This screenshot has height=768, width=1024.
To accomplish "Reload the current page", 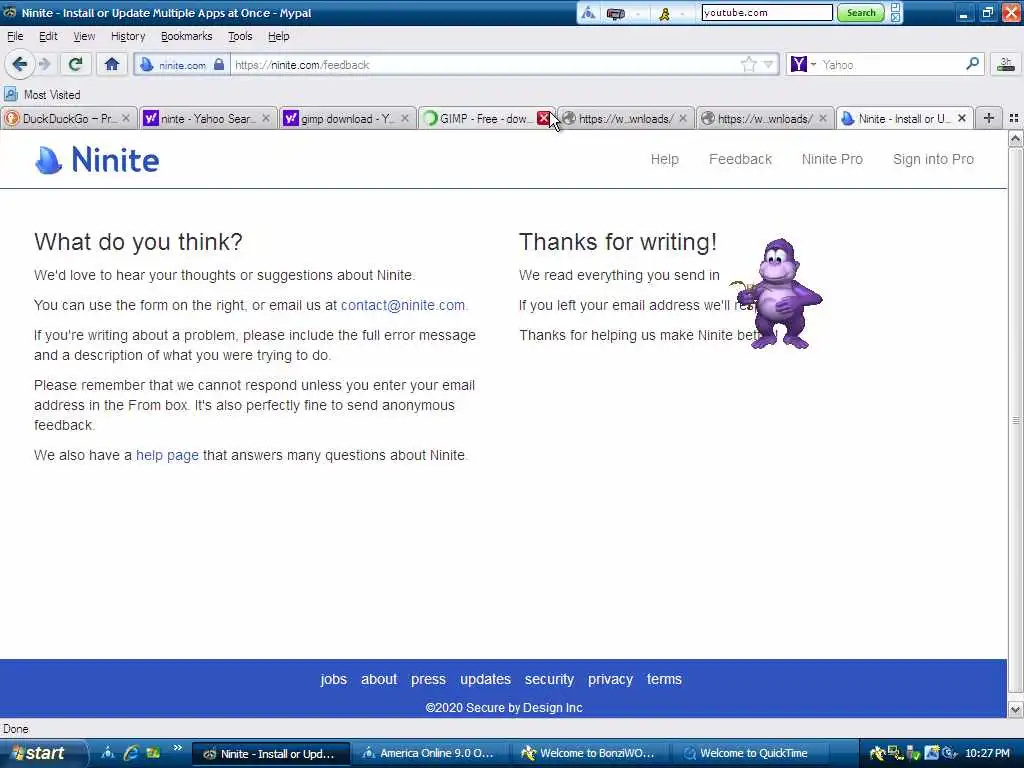I will (x=75, y=64).
